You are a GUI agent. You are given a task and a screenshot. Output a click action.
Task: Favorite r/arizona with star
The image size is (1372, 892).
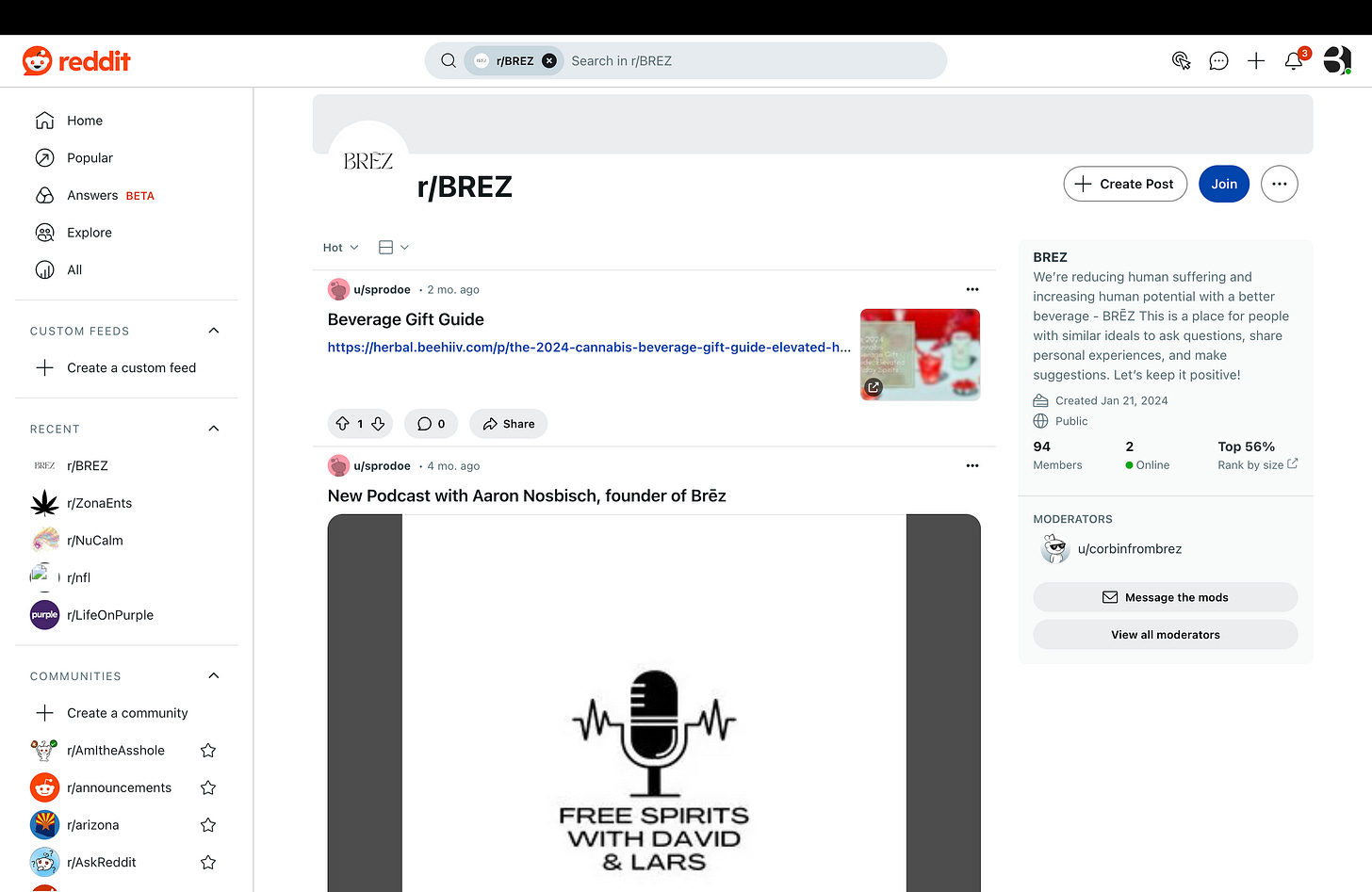coord(208,825)
